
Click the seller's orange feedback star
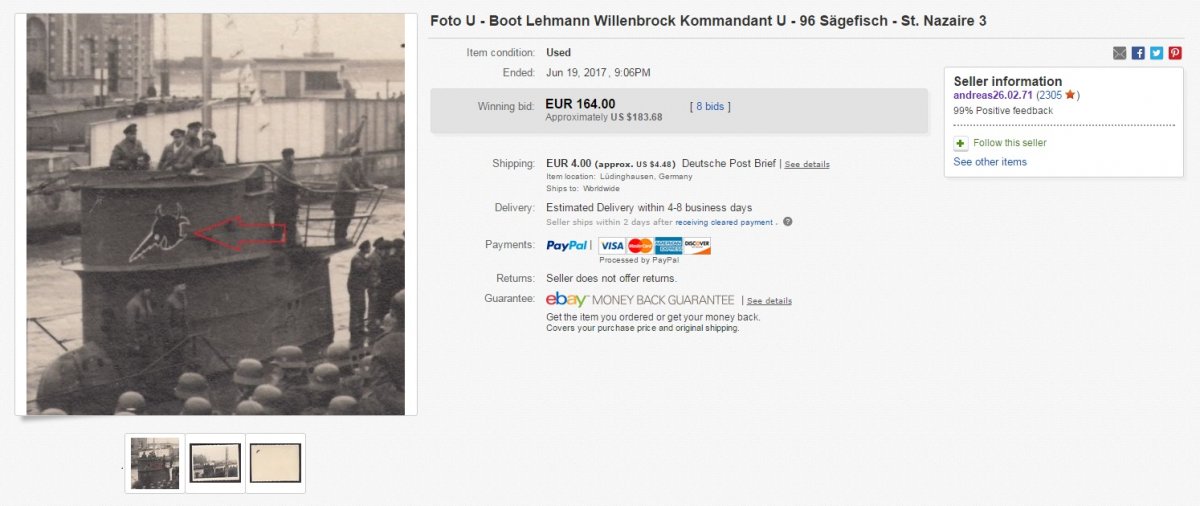(1070, 95)
